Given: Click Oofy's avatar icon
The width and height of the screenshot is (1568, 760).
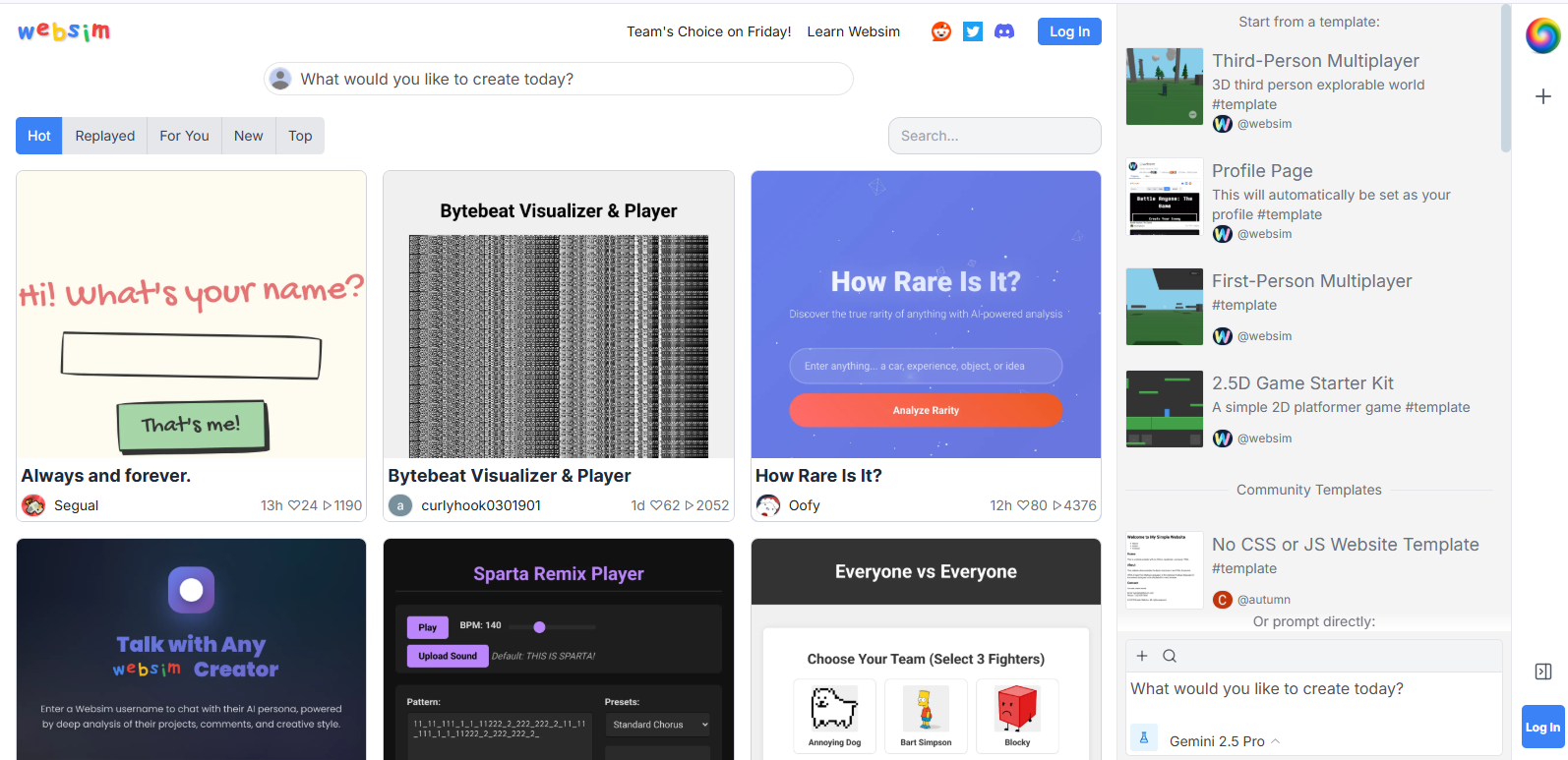Looking at the screenshot, I should [768, 505].
